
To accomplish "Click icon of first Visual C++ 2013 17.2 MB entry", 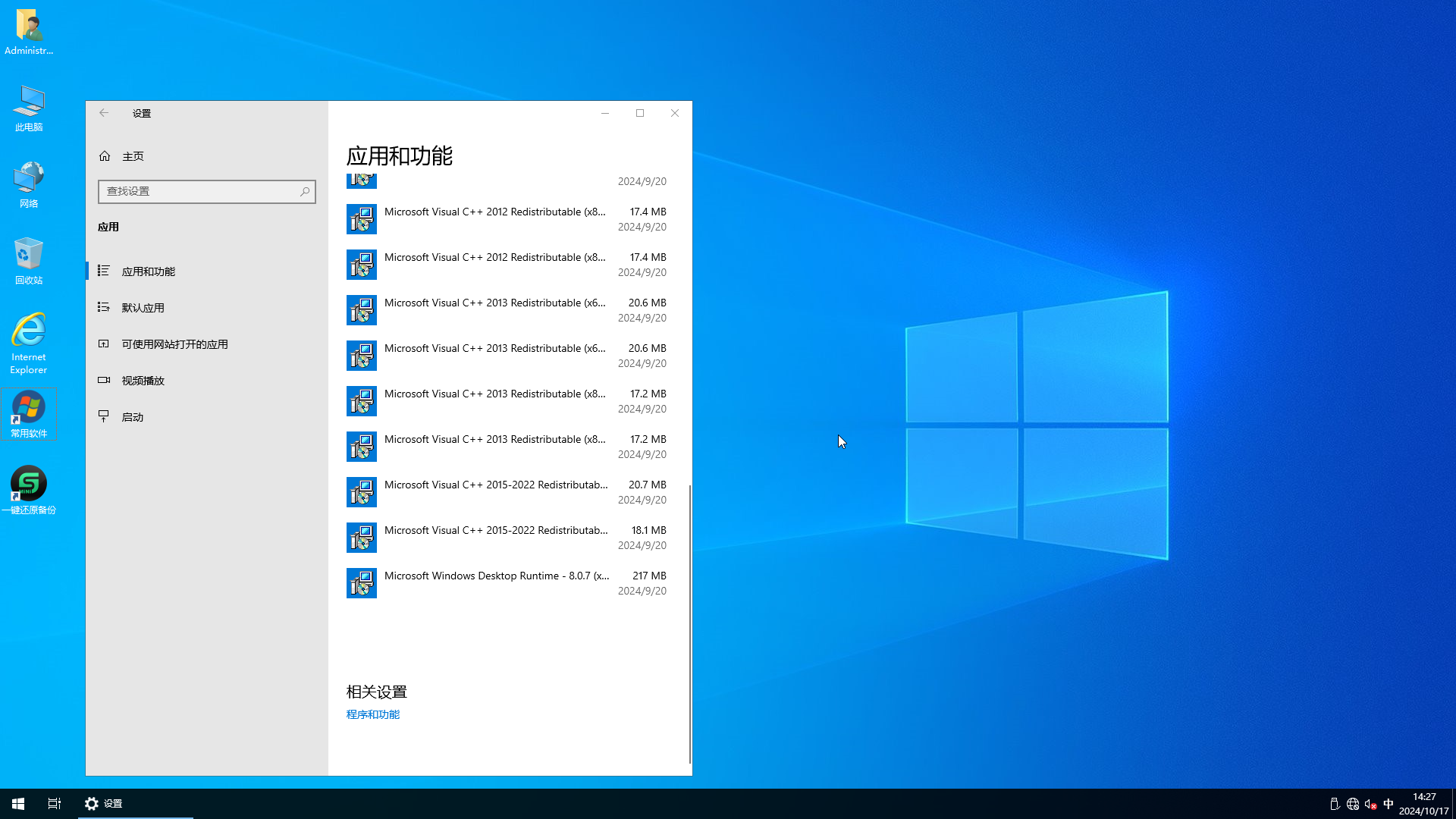I will [362, 401].
